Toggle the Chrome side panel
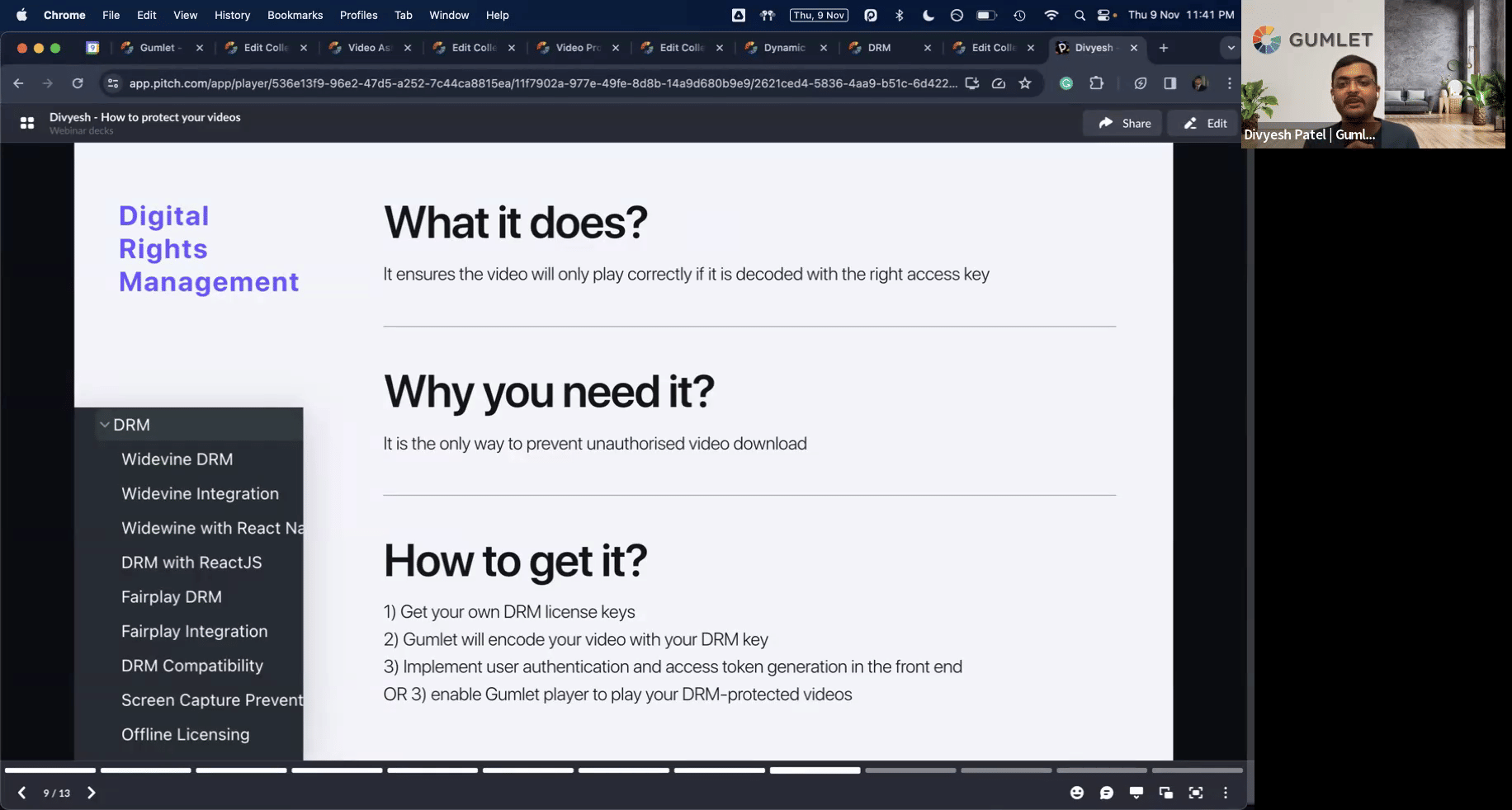The image size is (1512, 810). 1169,83
